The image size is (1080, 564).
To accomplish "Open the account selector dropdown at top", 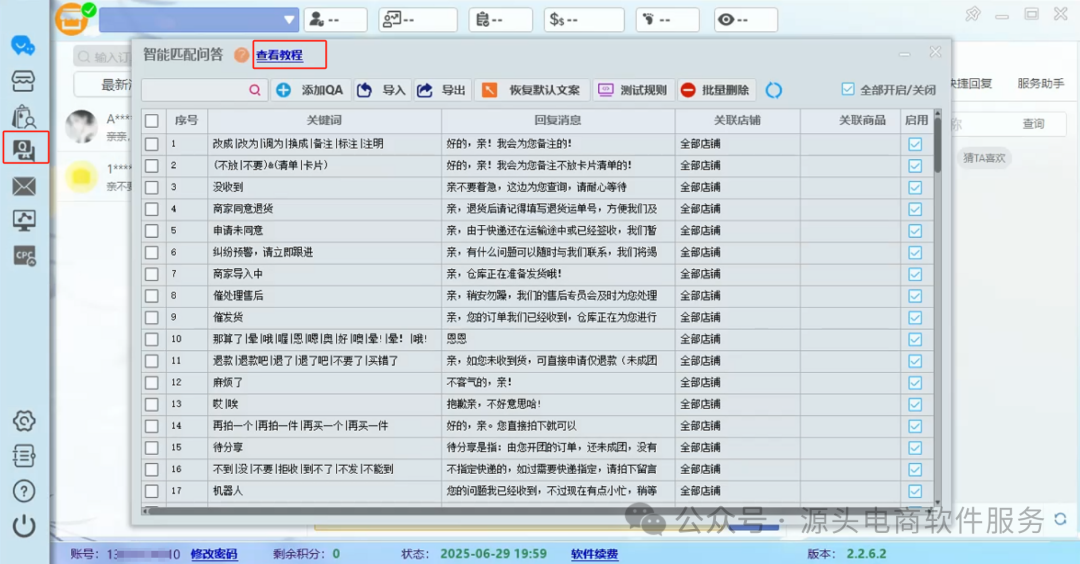I will (199, 20).
